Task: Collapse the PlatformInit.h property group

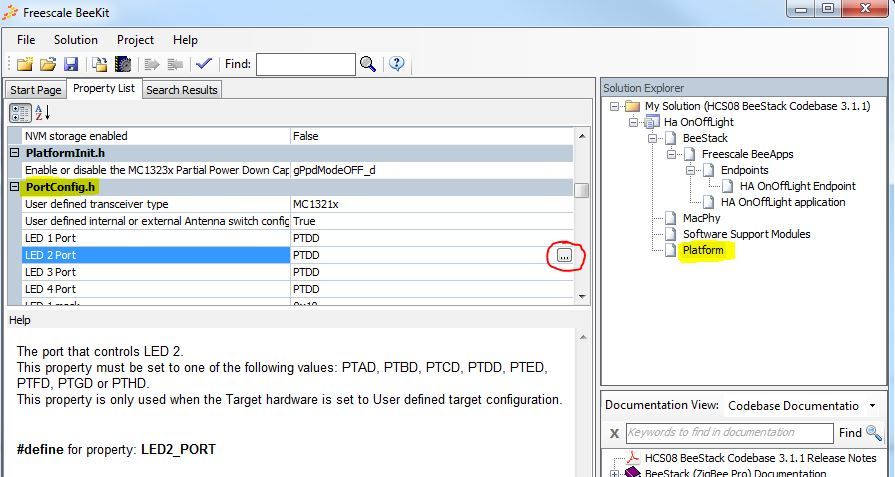Action: point(15,153)
